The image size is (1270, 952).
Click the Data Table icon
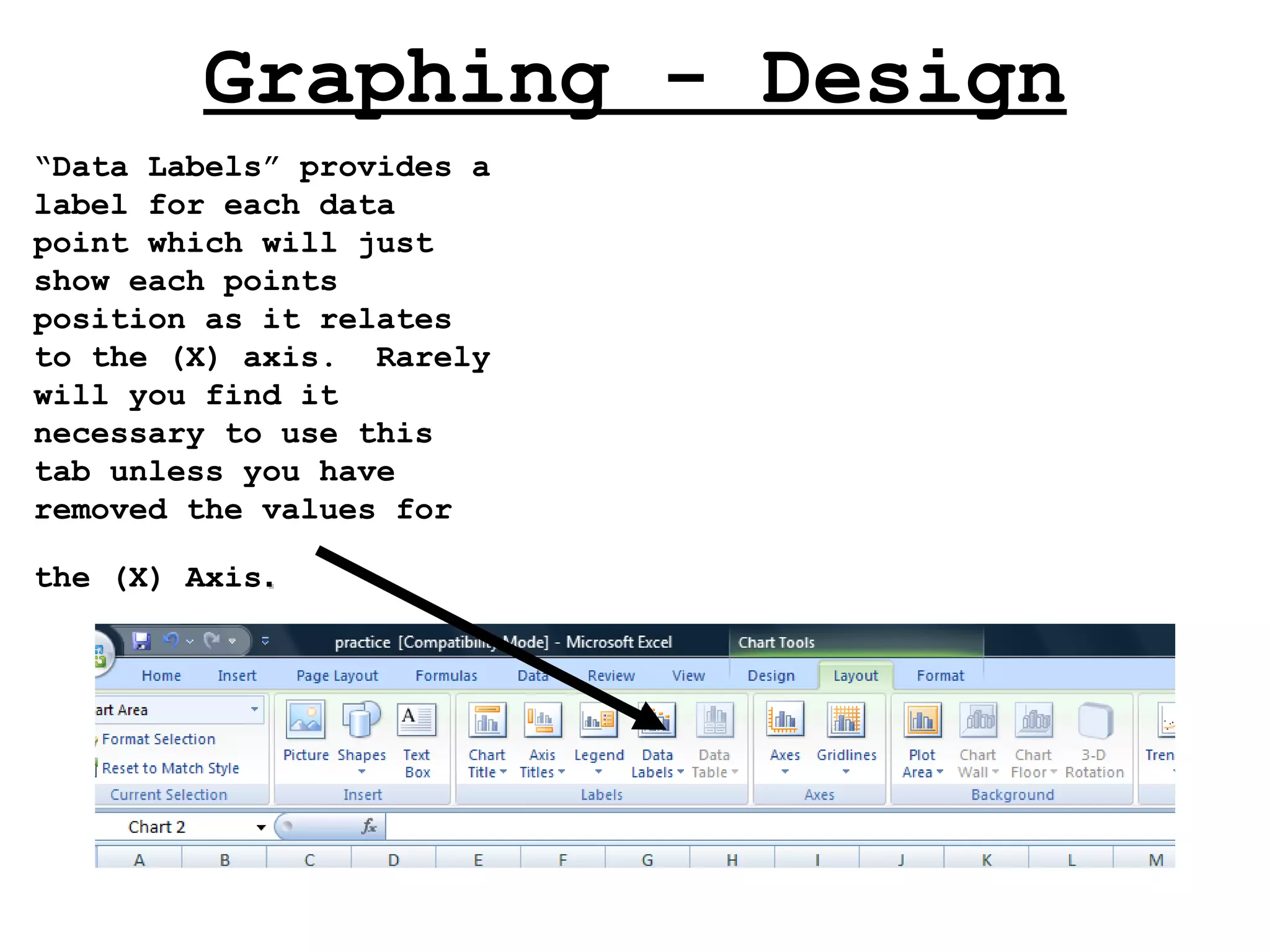[x=714, y=720]
